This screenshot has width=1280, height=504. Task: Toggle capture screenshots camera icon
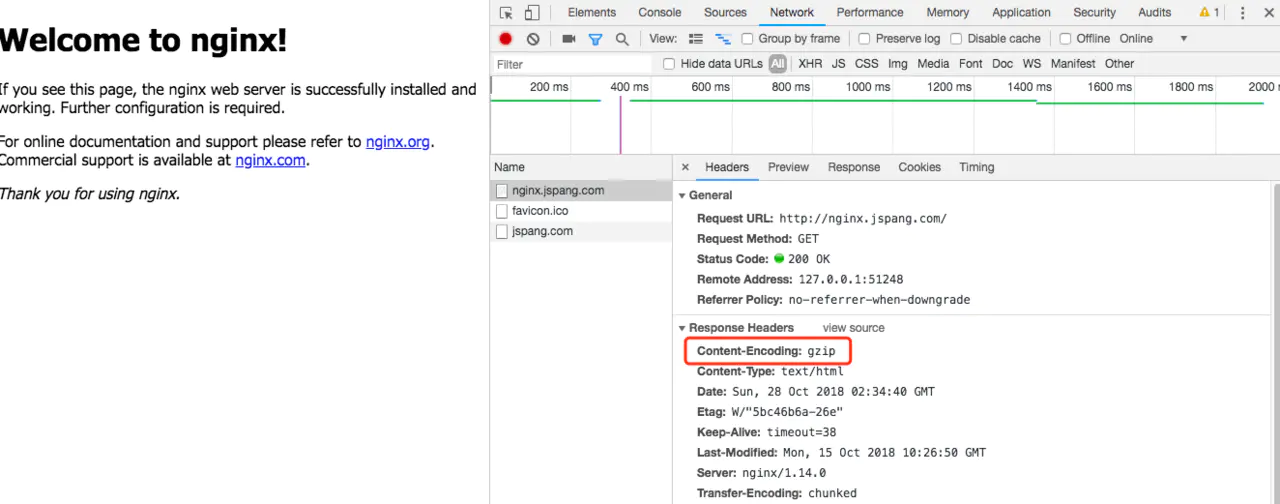(569, 39)
